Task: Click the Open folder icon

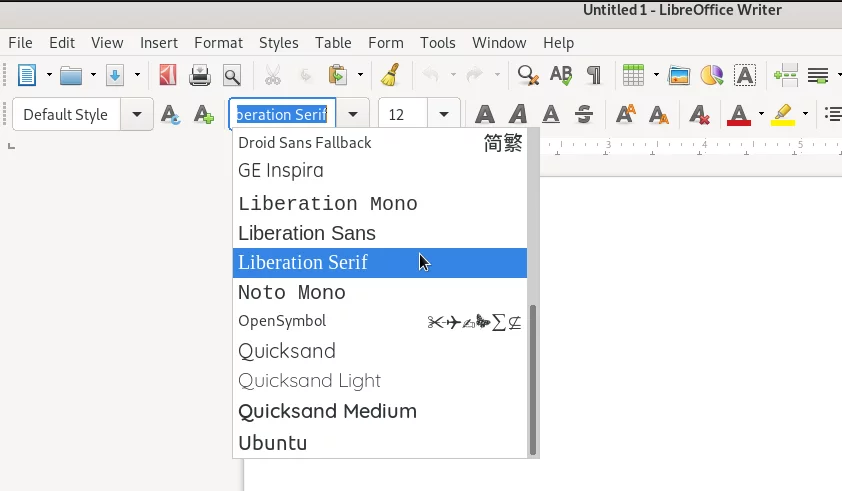Action: coord(70,75)
